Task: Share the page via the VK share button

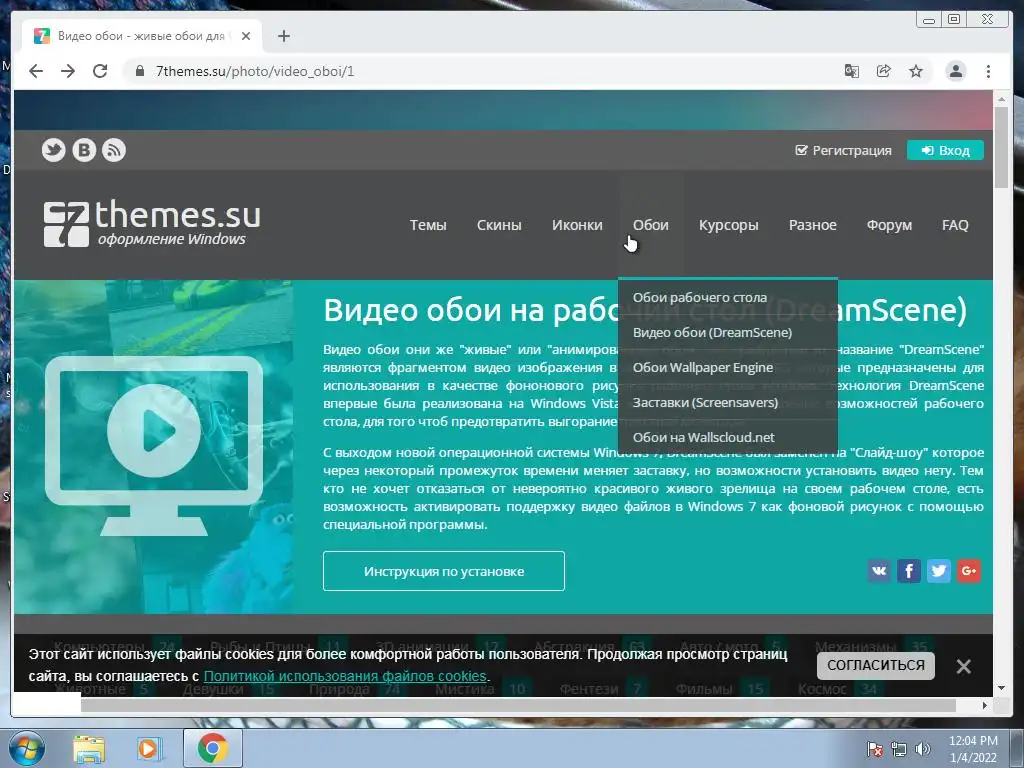Action: 879,571
